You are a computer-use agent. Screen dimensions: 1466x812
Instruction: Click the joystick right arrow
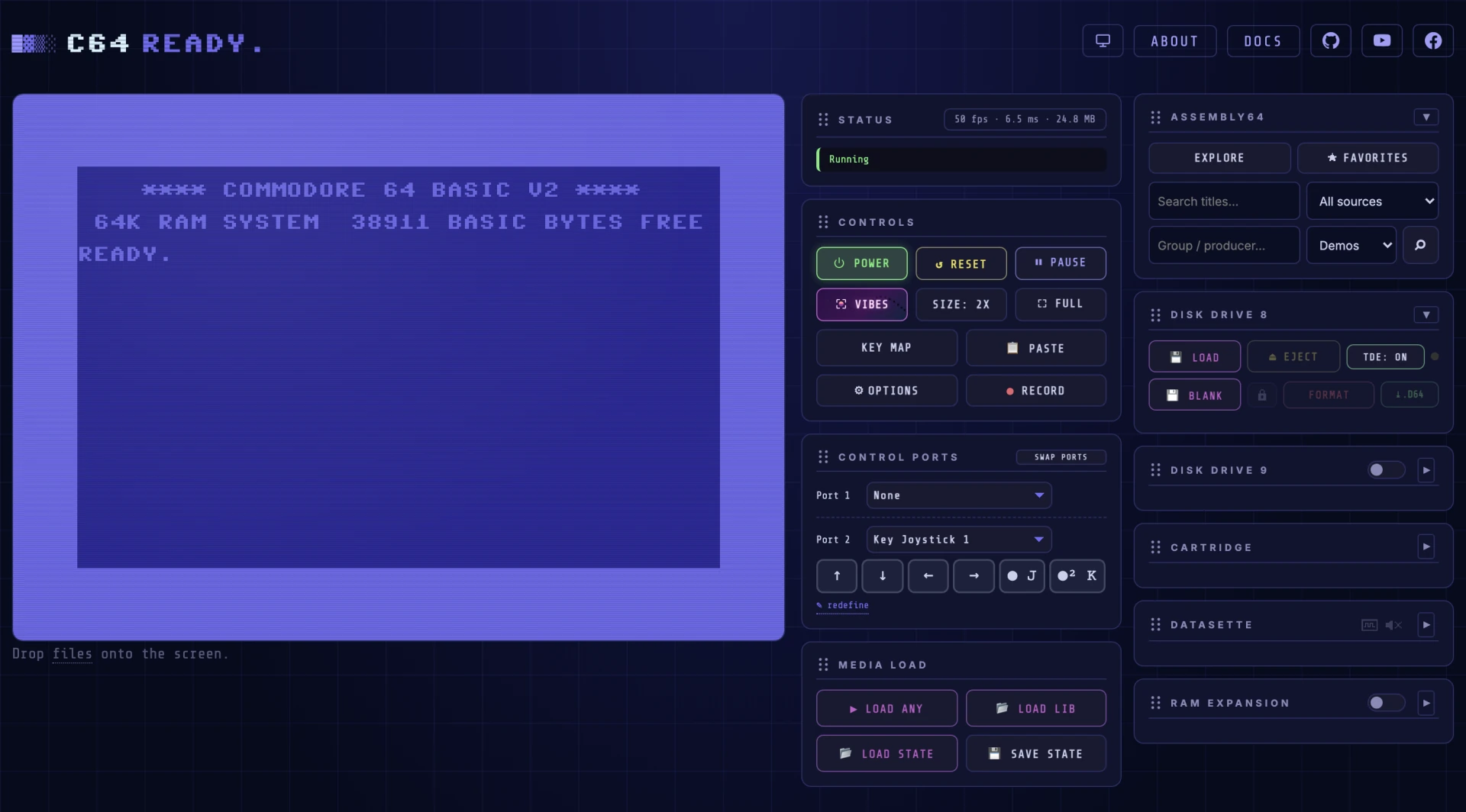coord(974,576)
